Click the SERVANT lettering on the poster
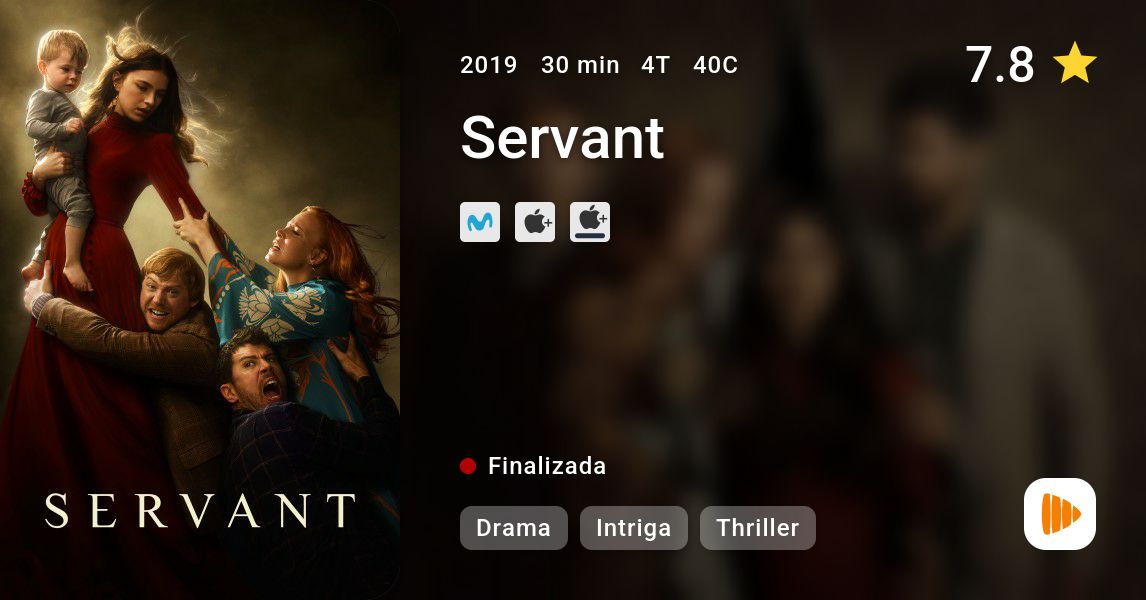Image resolution: width=1146 pixels, height=600 pixels. tap(200, 511)
